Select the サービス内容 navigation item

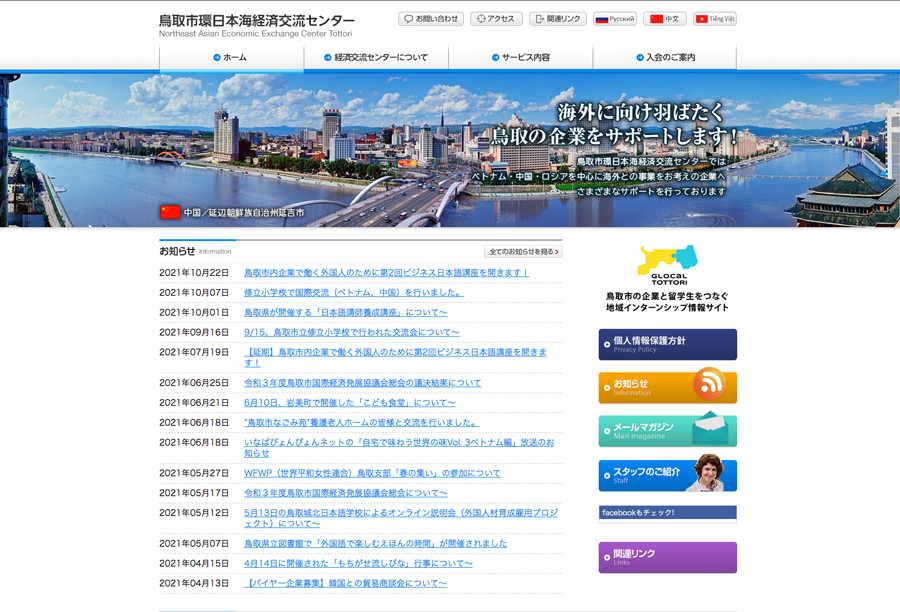(x=520, y=58)
